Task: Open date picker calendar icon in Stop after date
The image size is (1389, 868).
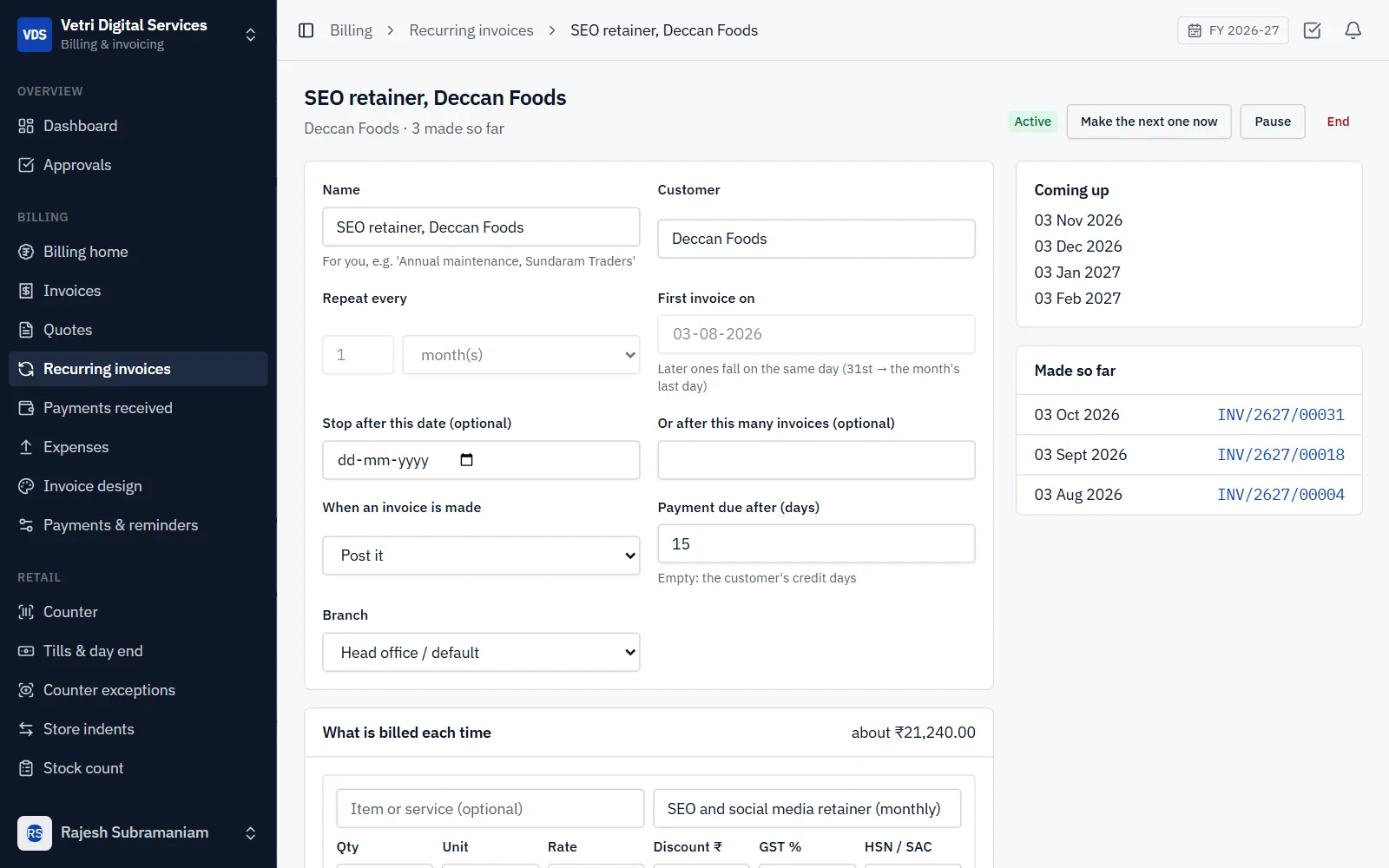Action: click(x=466, y=460)
